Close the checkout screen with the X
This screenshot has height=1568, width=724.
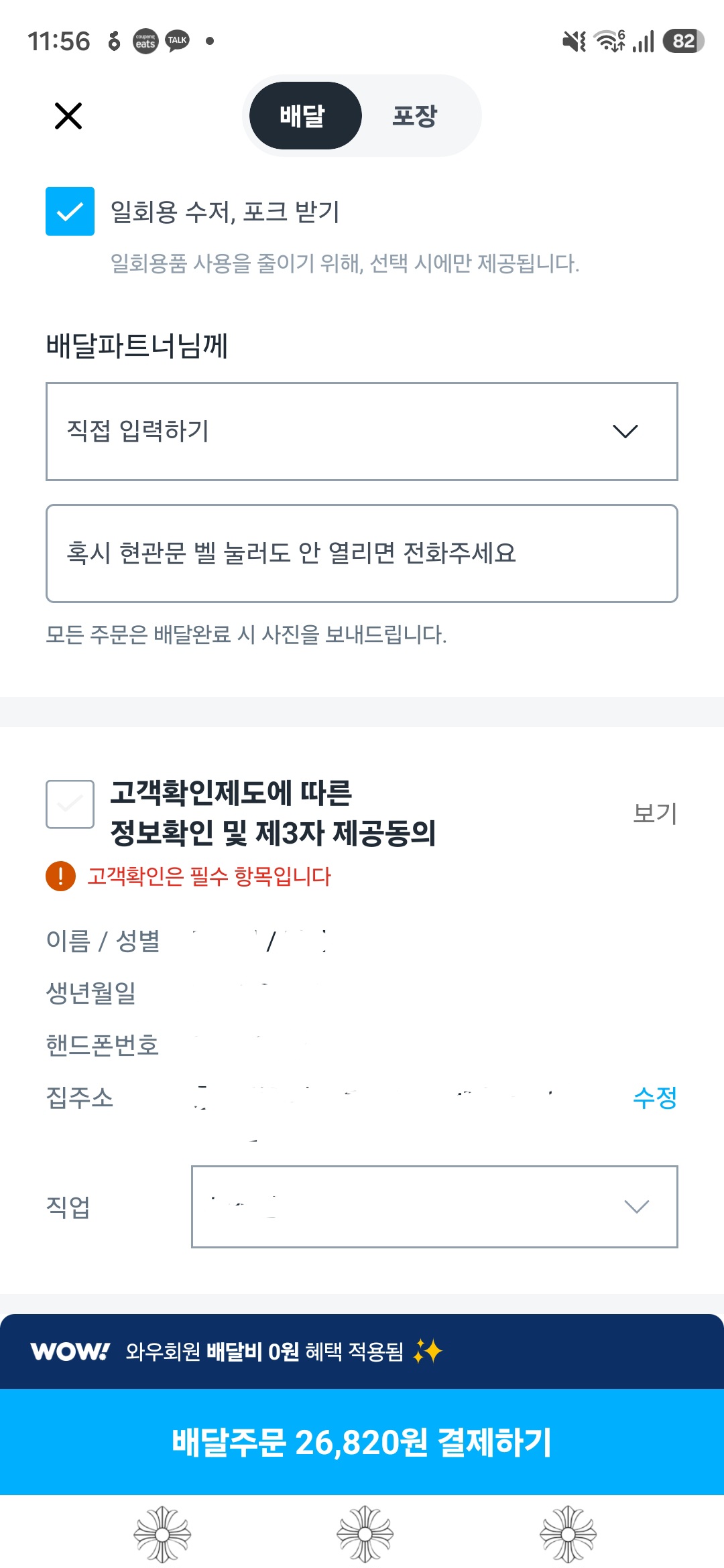tap(68, 116)
